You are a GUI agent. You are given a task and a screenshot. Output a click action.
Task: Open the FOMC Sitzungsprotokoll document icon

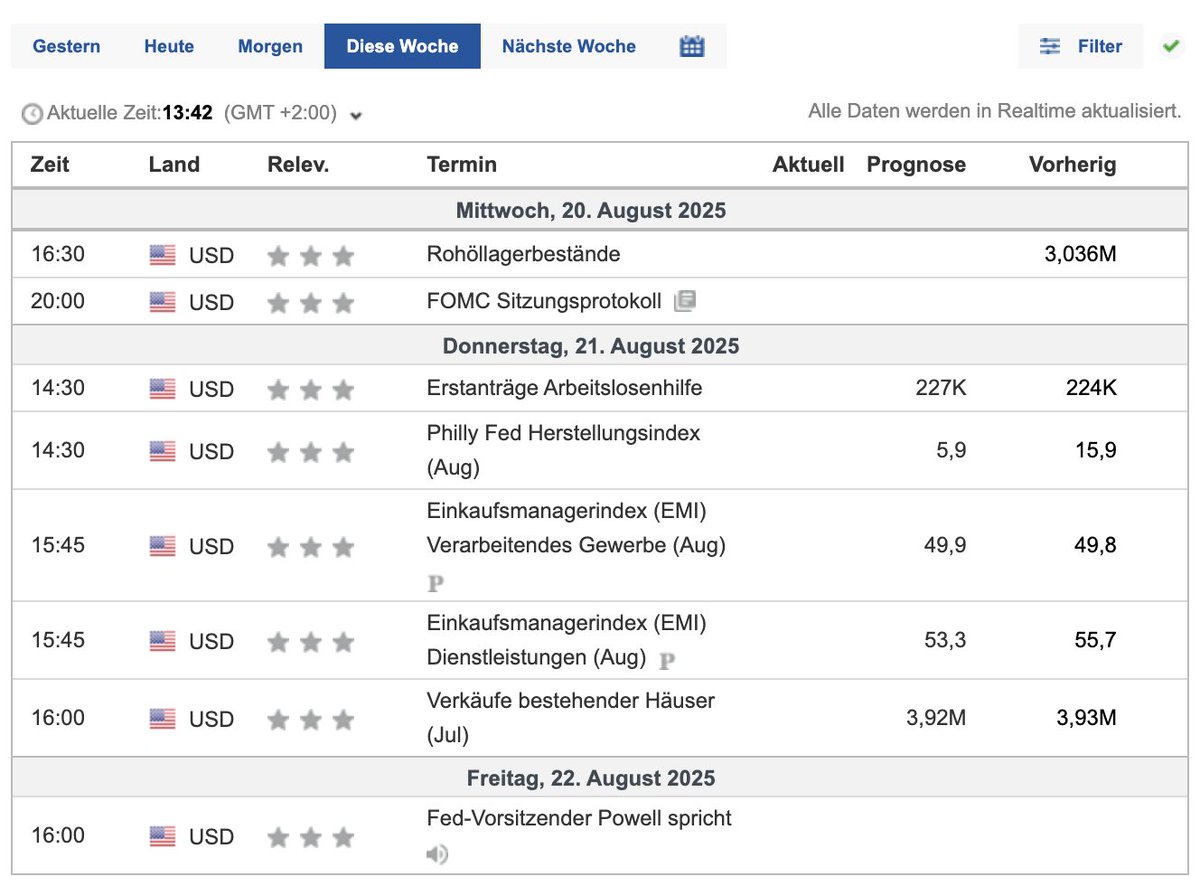point(685,301)
